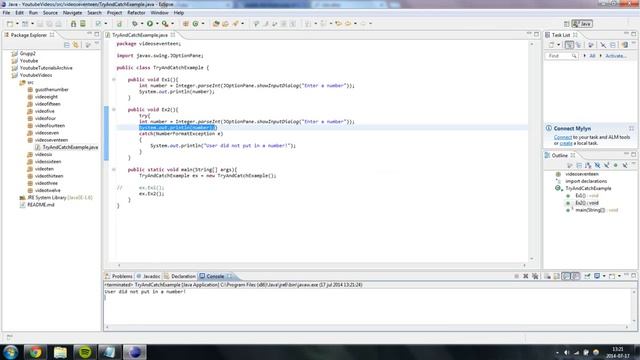Click the New Task icon in Task List
This screenshot has height=360, width=640.
(551, 45)
